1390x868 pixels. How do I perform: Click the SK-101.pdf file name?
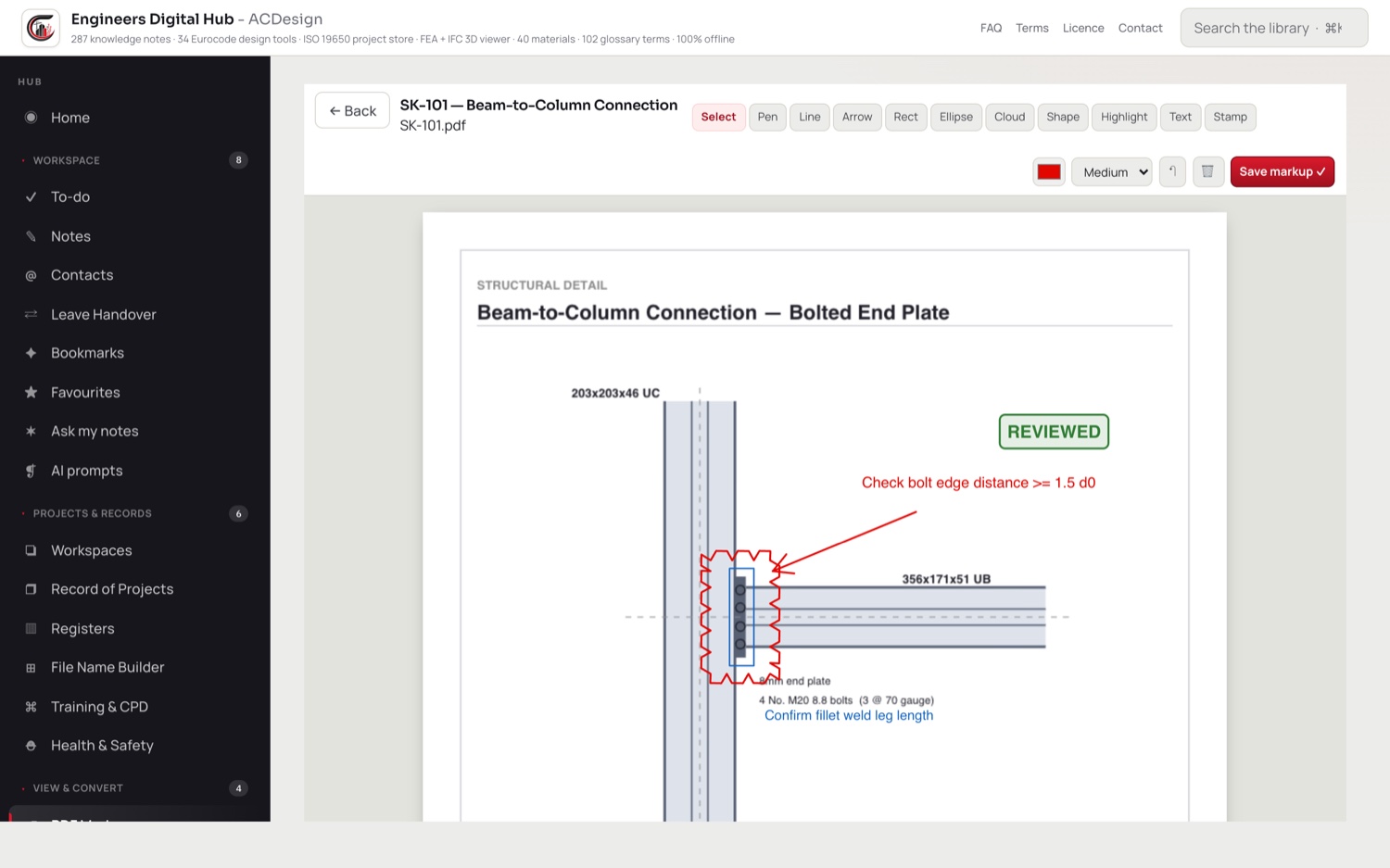coord(433,125)
